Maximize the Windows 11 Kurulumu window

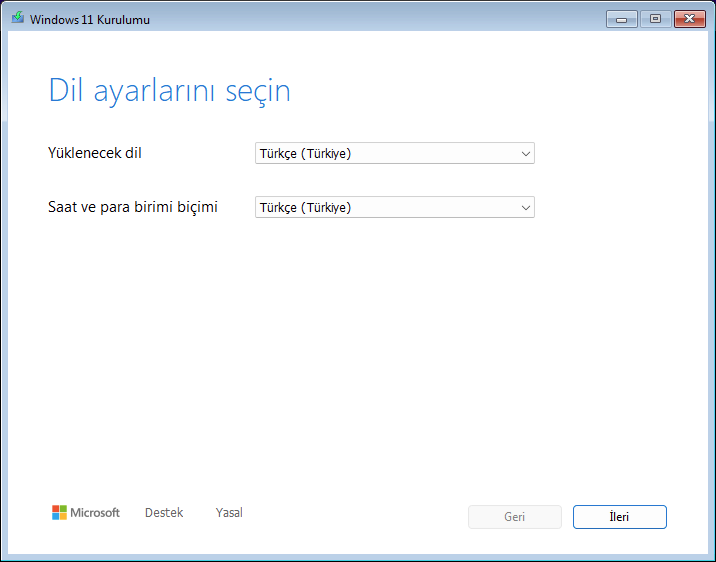[x=655, y=19]
